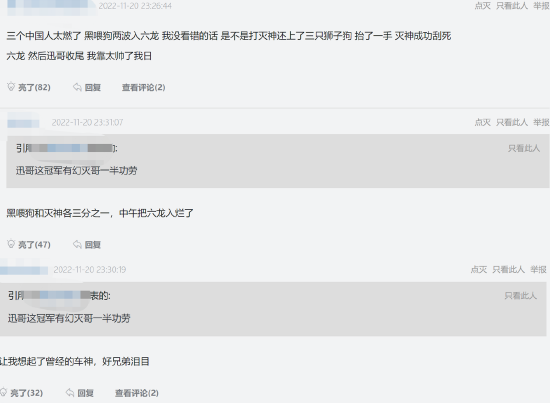Expand 查看评论(2) on the last comment
The height and width of the screenshot is (403, 550).
[136, 393]
